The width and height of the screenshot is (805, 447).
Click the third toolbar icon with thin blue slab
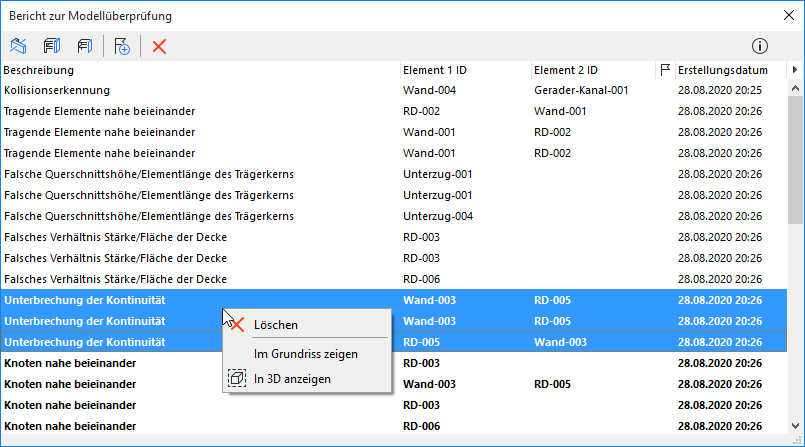click(85, 46)
